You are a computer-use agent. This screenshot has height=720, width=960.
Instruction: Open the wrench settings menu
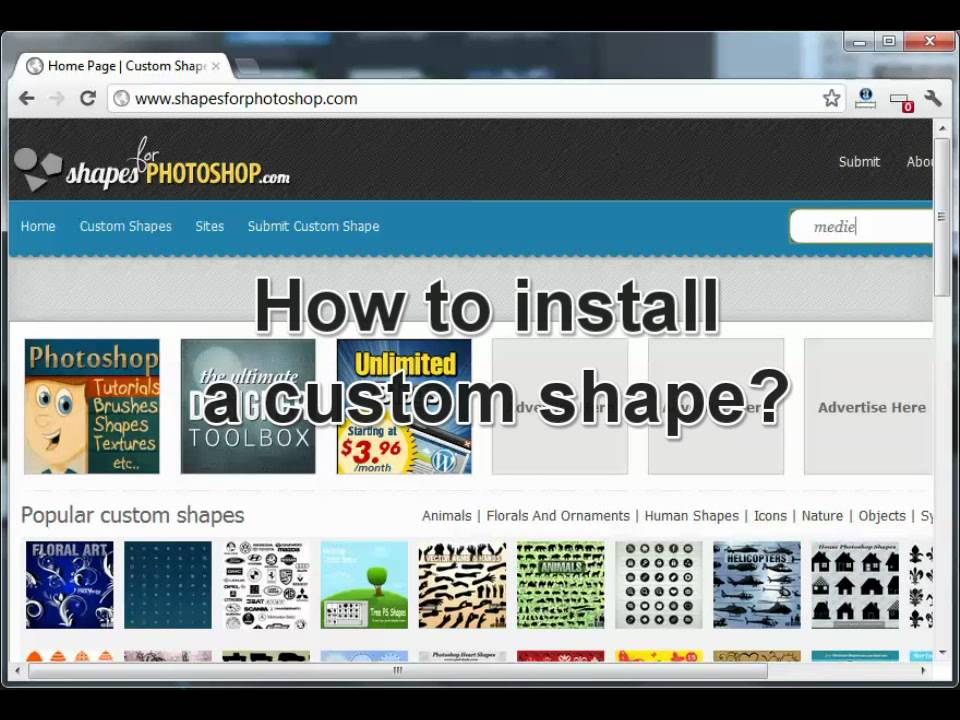(933, 98)
